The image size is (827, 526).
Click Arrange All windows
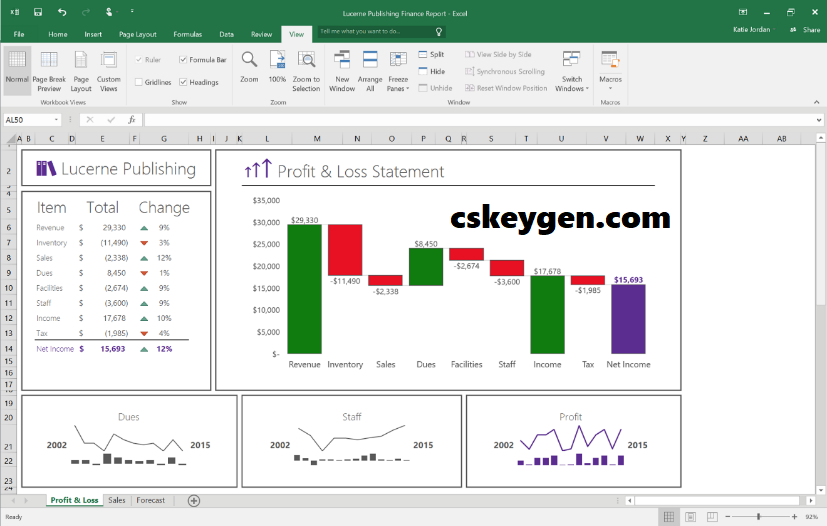coord(370,71)
